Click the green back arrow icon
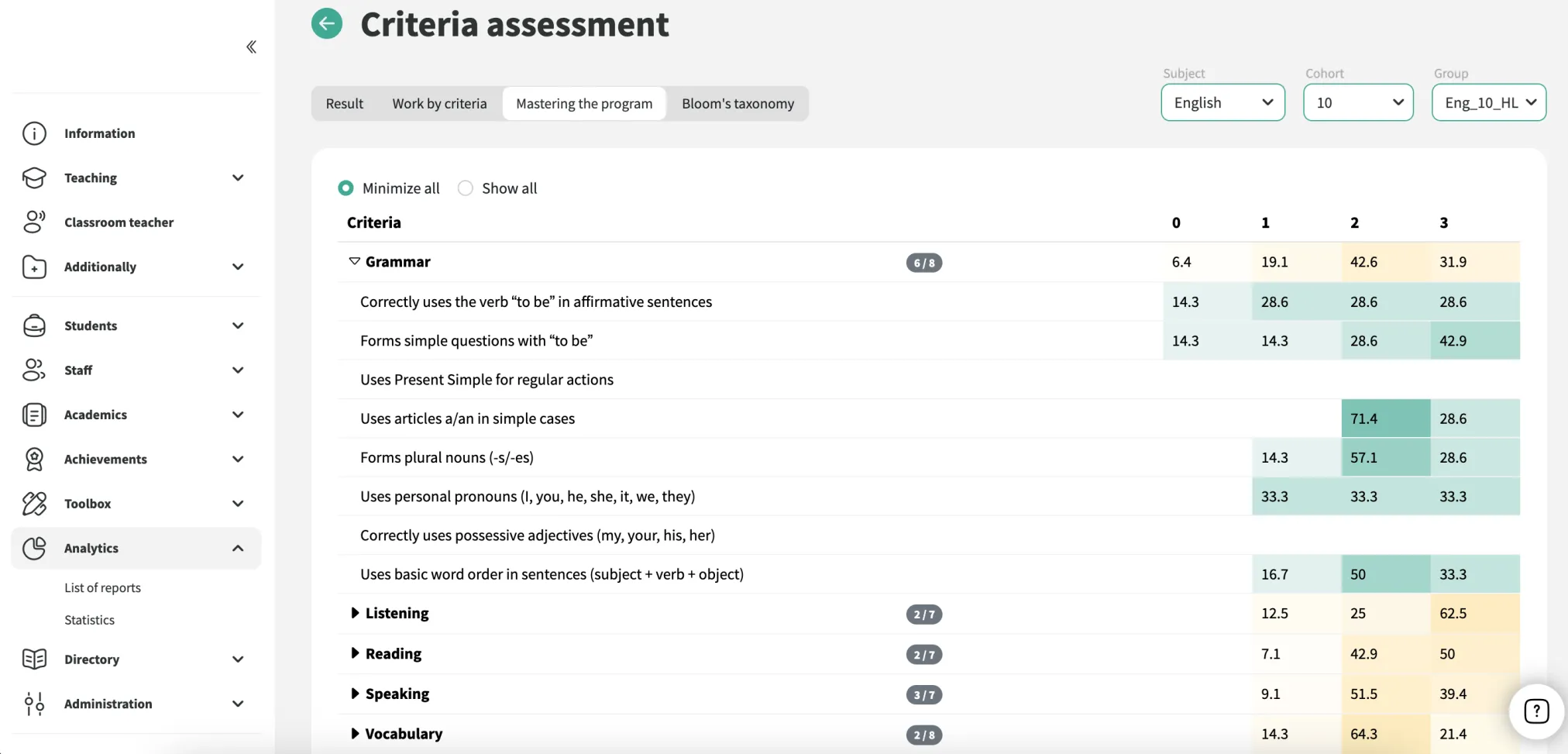Viewport: 1568px width, 754px height. click(x=327, y=24)
